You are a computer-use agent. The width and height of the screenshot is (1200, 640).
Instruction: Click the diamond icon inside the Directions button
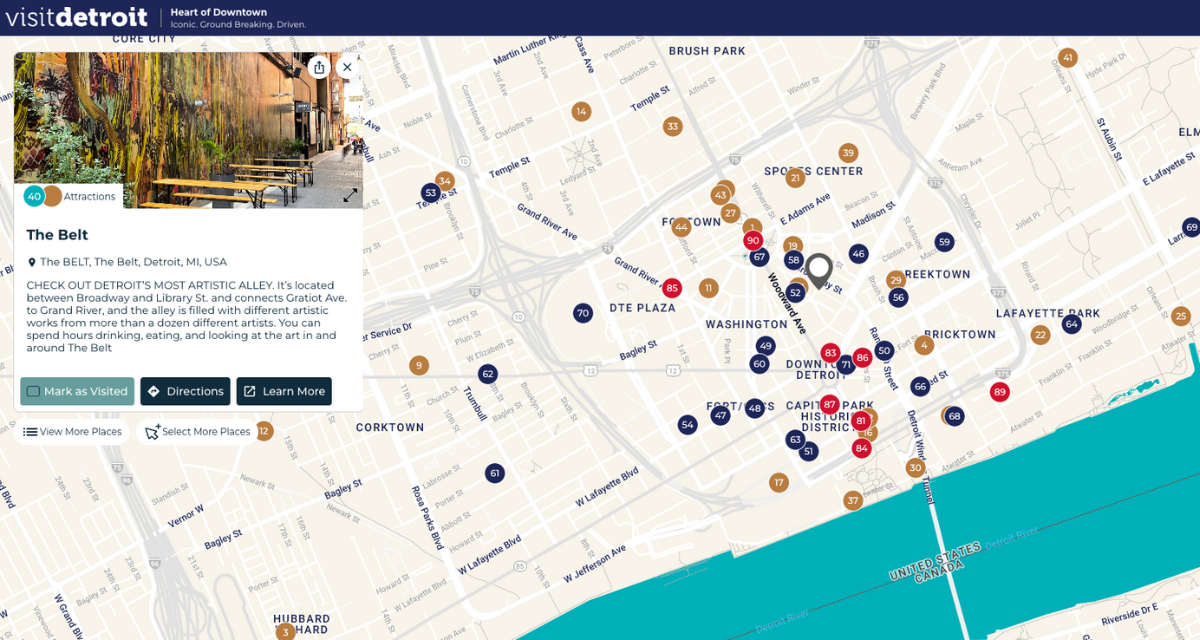[154, 391]
